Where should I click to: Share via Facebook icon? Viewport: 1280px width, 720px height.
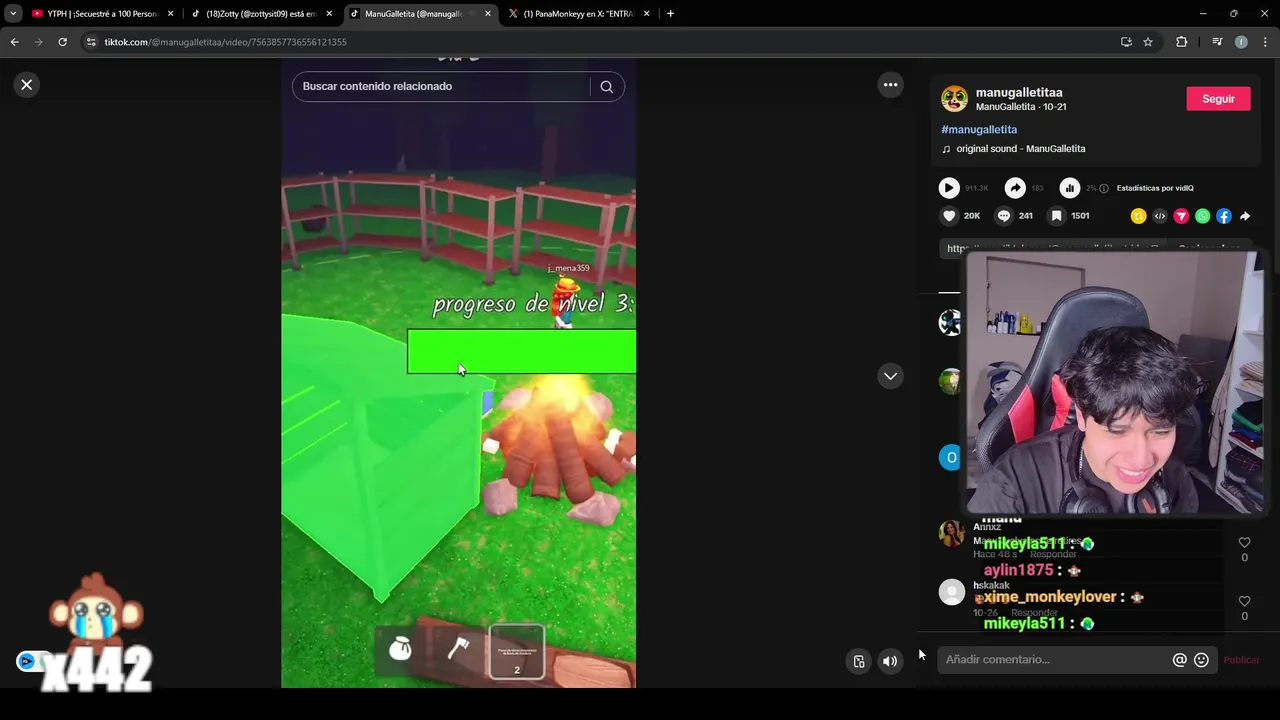point(1224,216)
